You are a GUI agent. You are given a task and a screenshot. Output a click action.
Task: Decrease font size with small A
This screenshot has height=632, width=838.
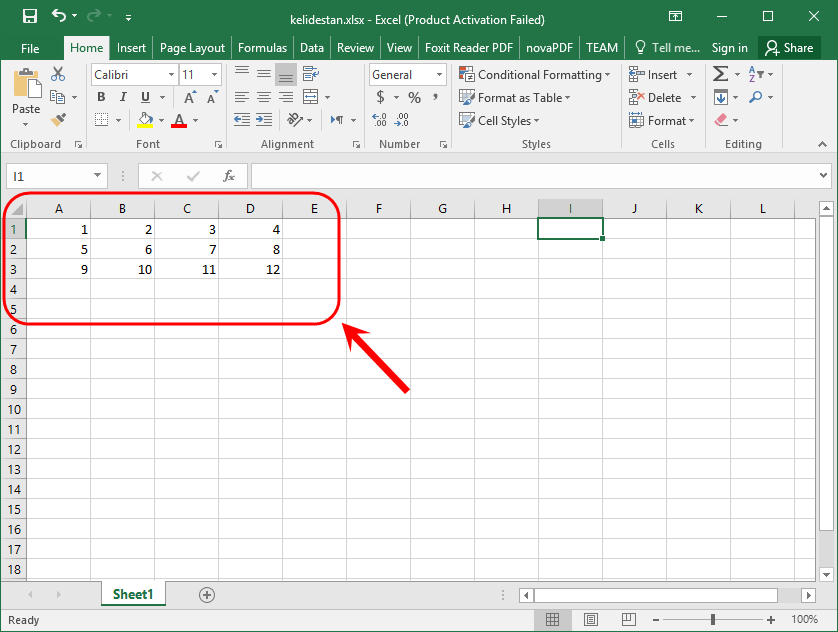click(212, 97)
